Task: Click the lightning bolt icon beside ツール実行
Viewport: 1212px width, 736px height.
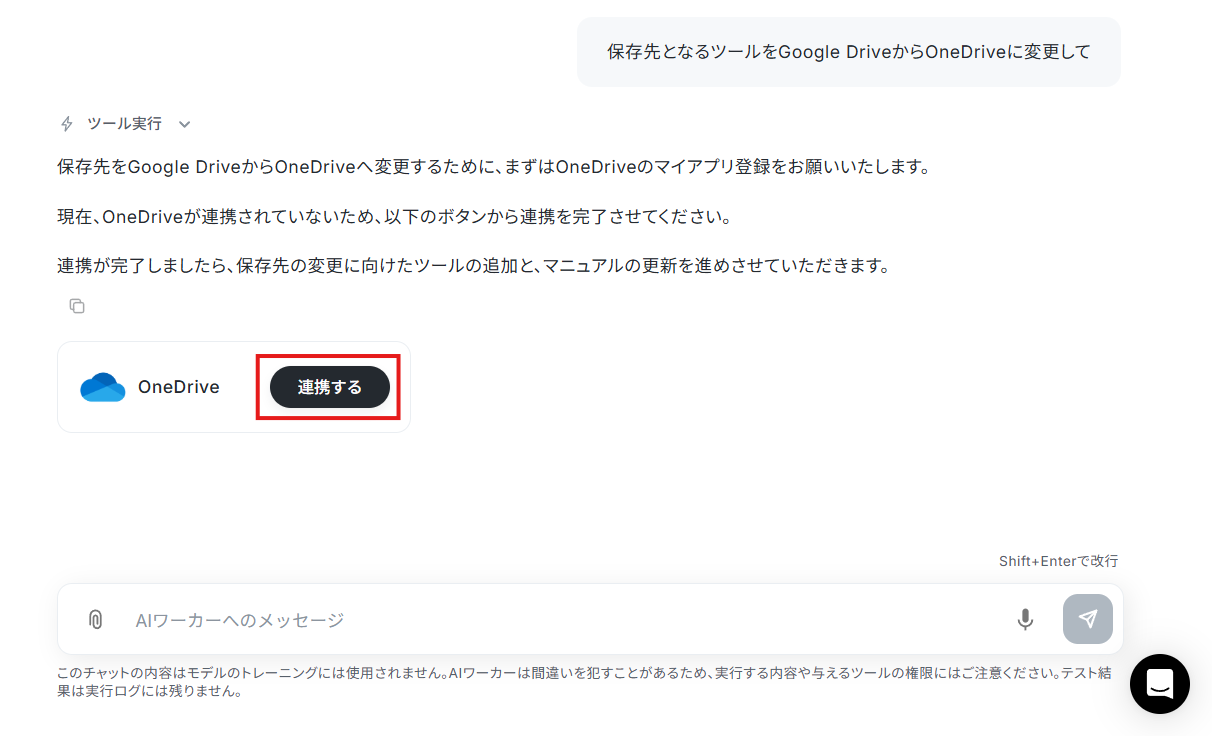Action: (67, 124)
